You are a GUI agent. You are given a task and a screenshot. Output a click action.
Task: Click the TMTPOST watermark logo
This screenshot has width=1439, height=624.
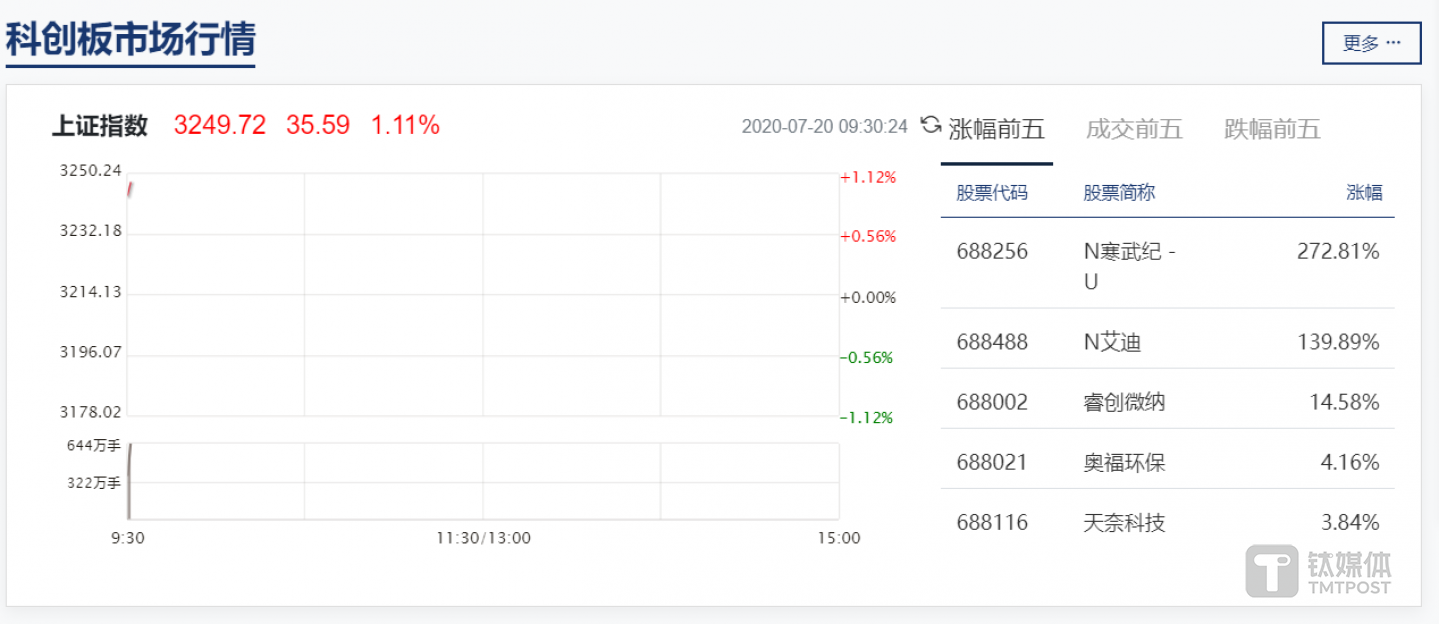pyautogui.click(x=1319, y=571)
